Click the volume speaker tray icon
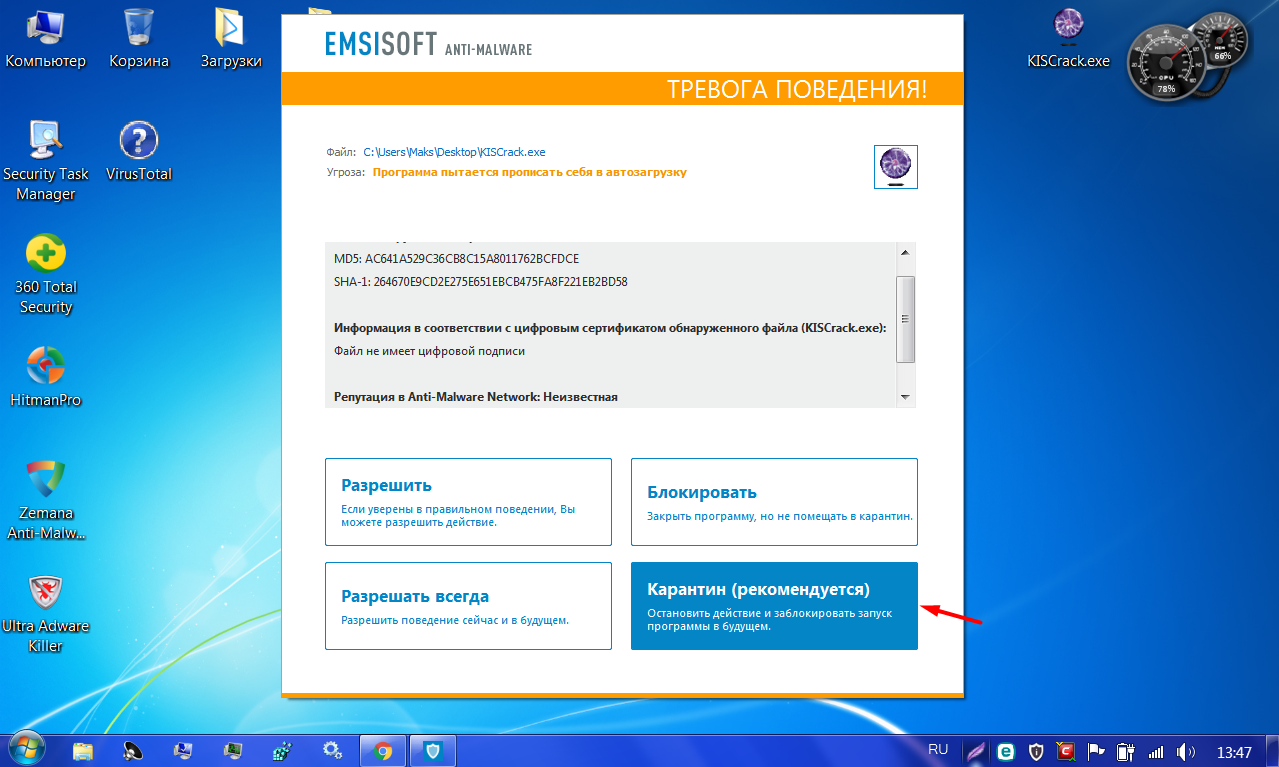This screenshot has width=1279, height=767. 1186,751
